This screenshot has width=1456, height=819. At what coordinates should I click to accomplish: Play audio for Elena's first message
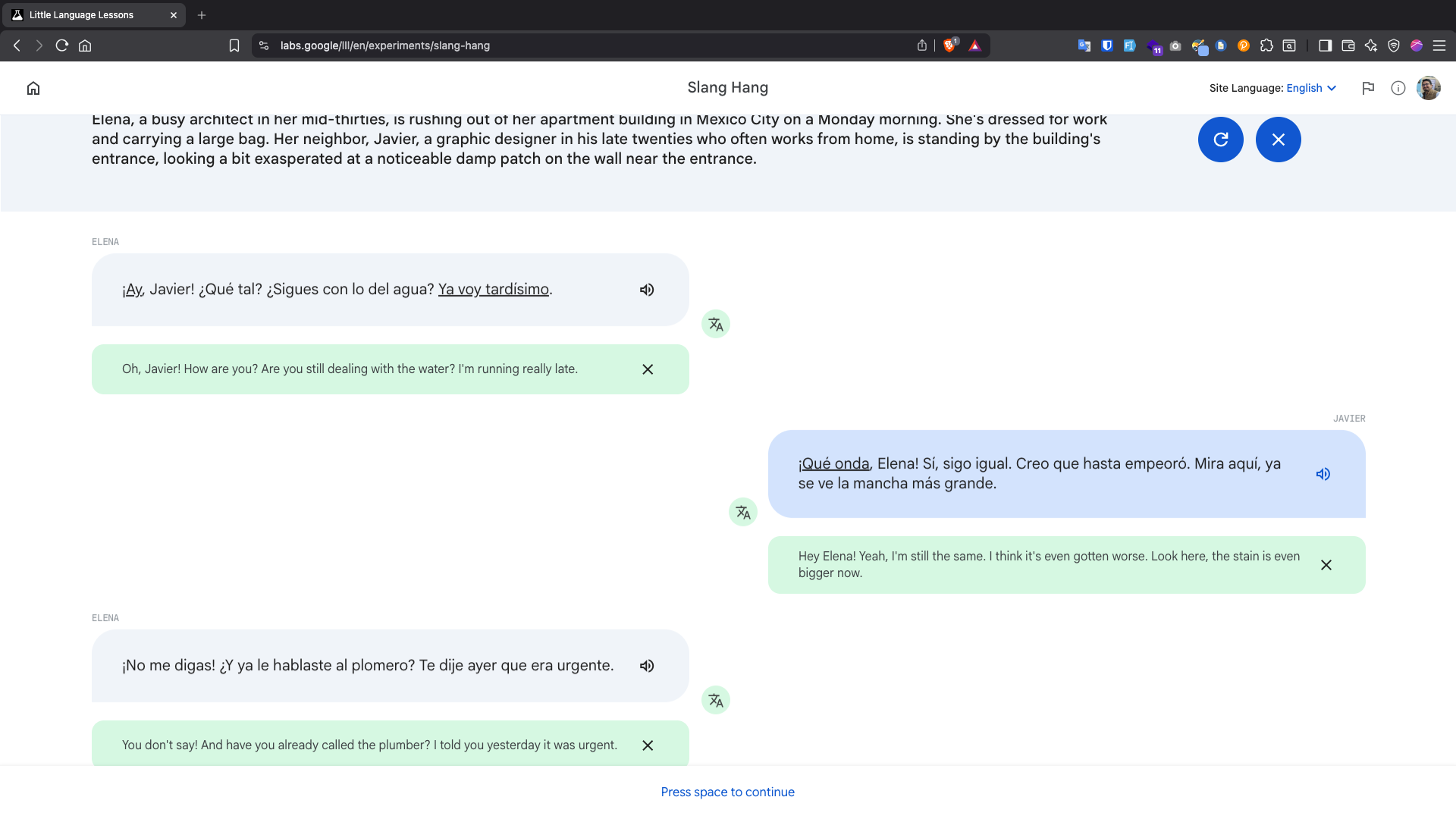647,290
